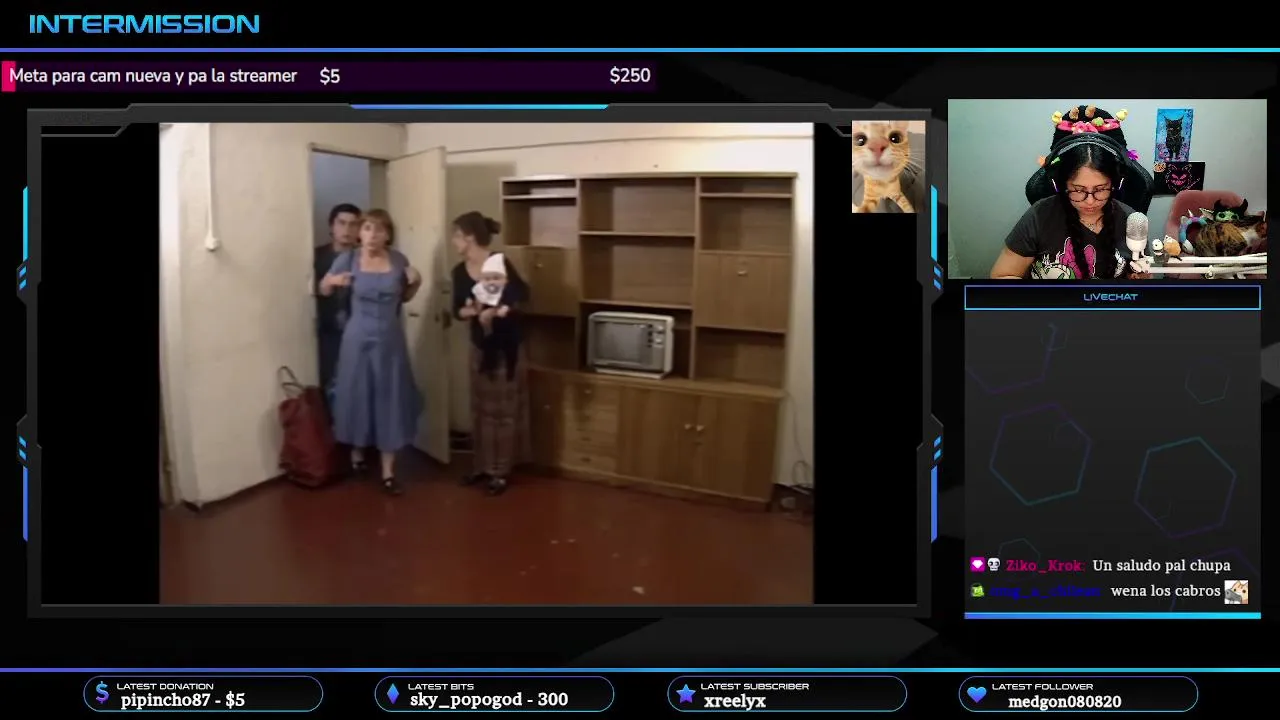Image resolution: width=1280 pixels, height=720 pixels.
Task: Click the star Latest Subscriber icon
Action: (x=685, y=694)
